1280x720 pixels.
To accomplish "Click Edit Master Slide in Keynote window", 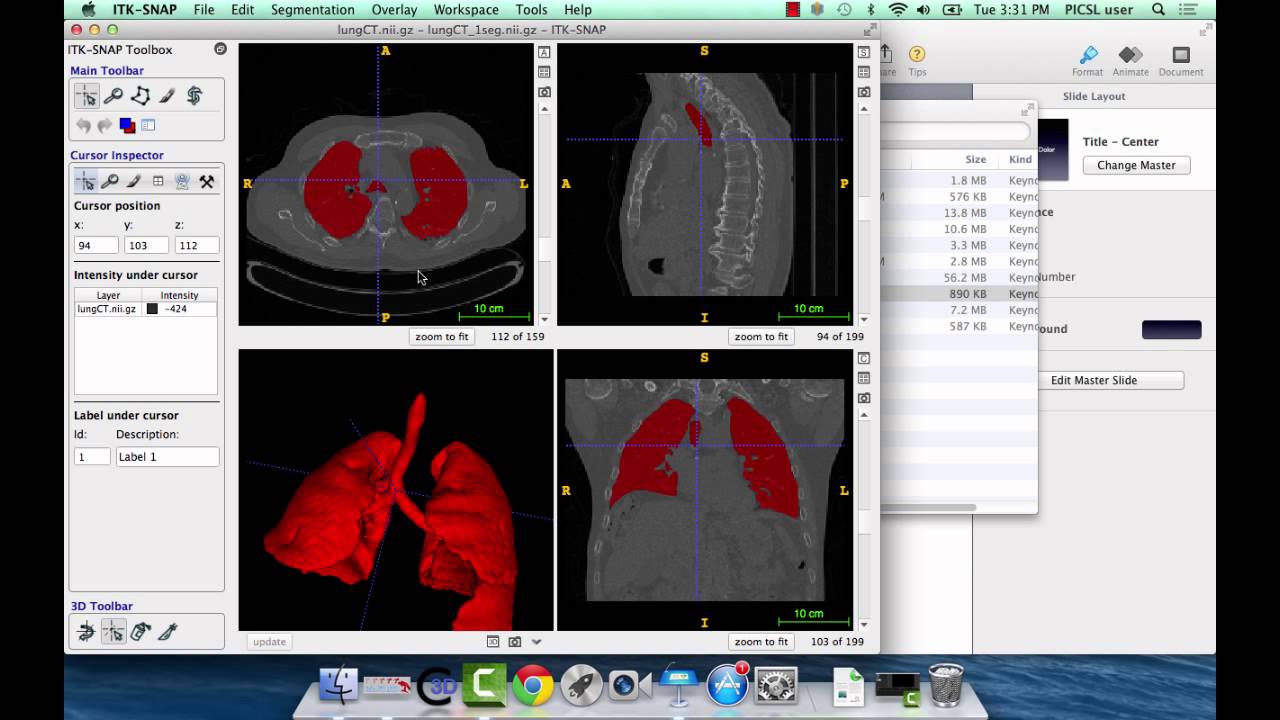I will (x=1094, y=380).
